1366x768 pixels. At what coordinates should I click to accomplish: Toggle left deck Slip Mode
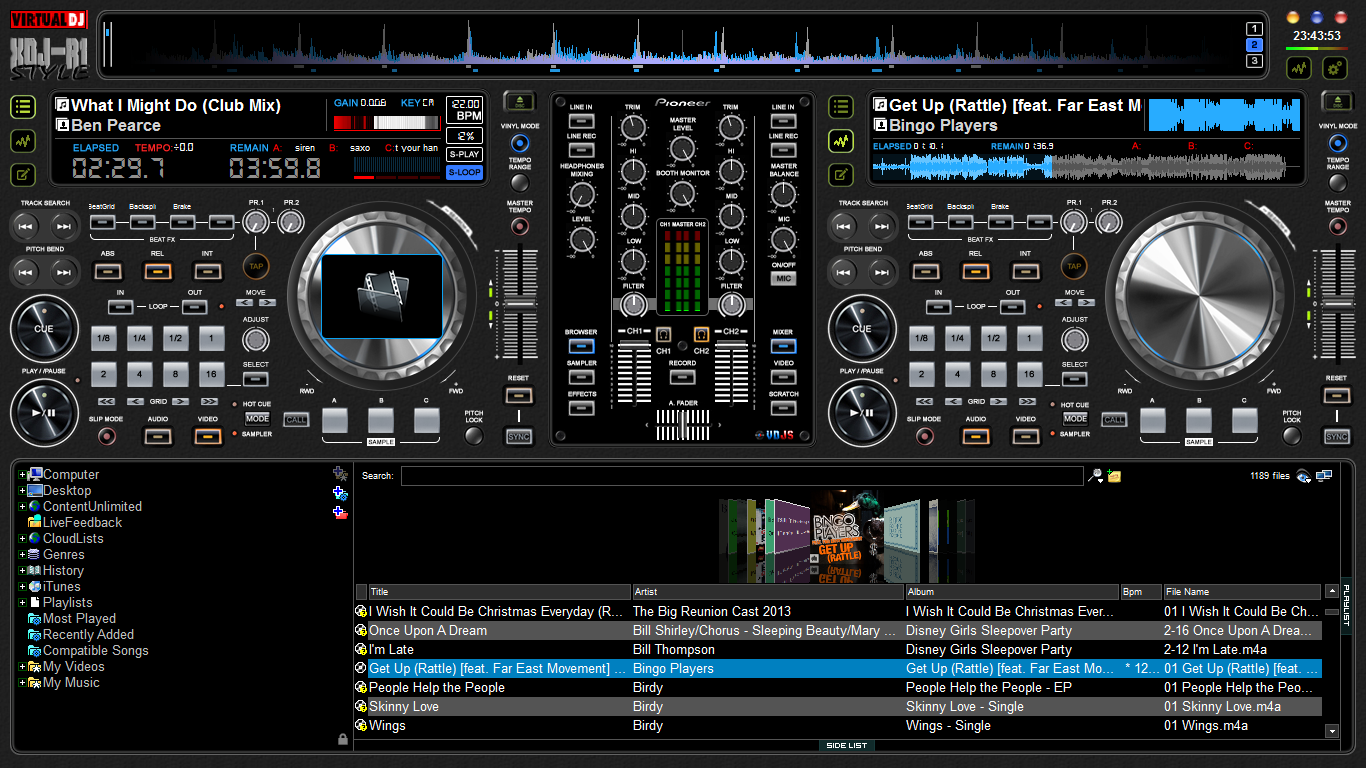(105, 436)
